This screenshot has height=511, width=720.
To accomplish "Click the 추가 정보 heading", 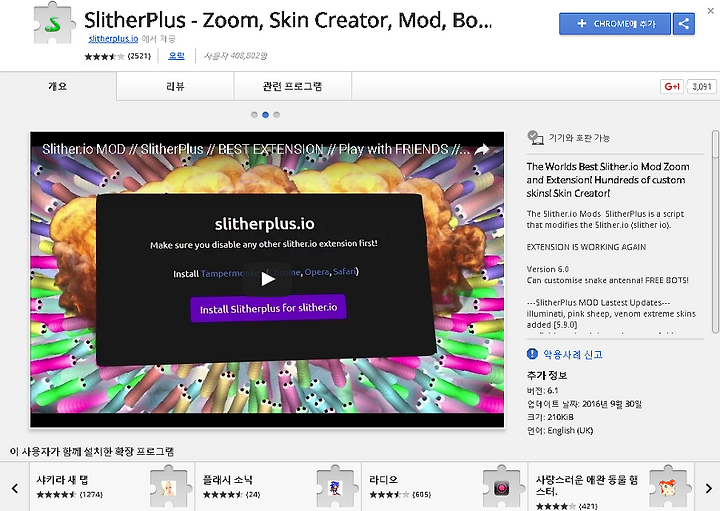I will click(547, 375).
